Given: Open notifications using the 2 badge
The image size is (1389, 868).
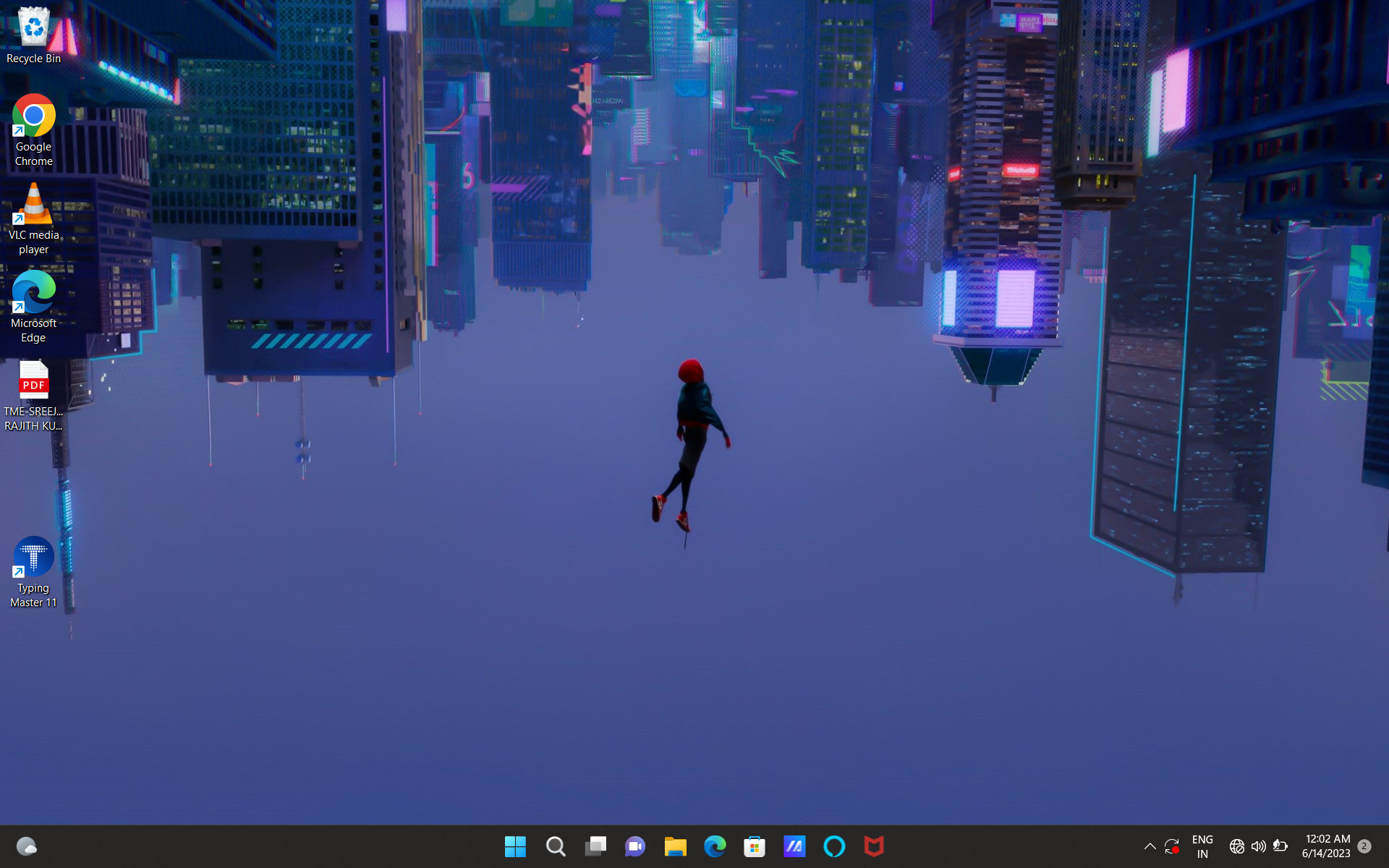Looking at the screenshot, I should click(x=1364, y=846).
